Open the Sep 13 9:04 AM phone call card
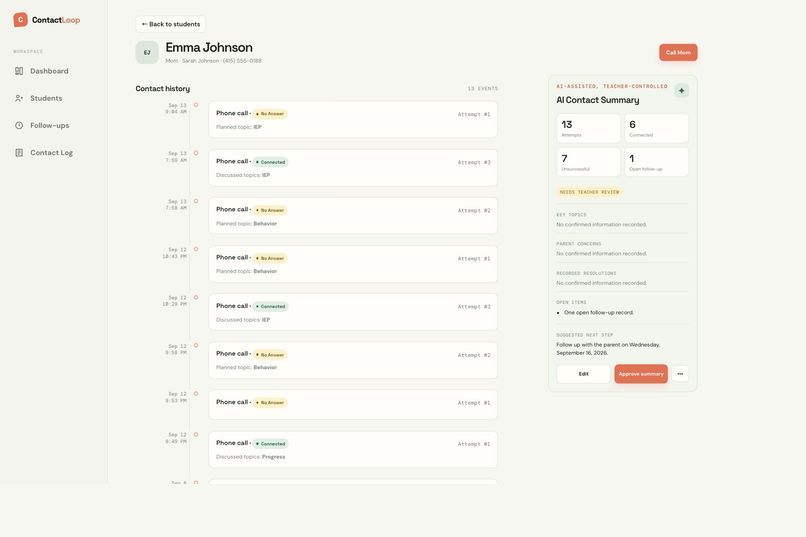 point(353,119)
